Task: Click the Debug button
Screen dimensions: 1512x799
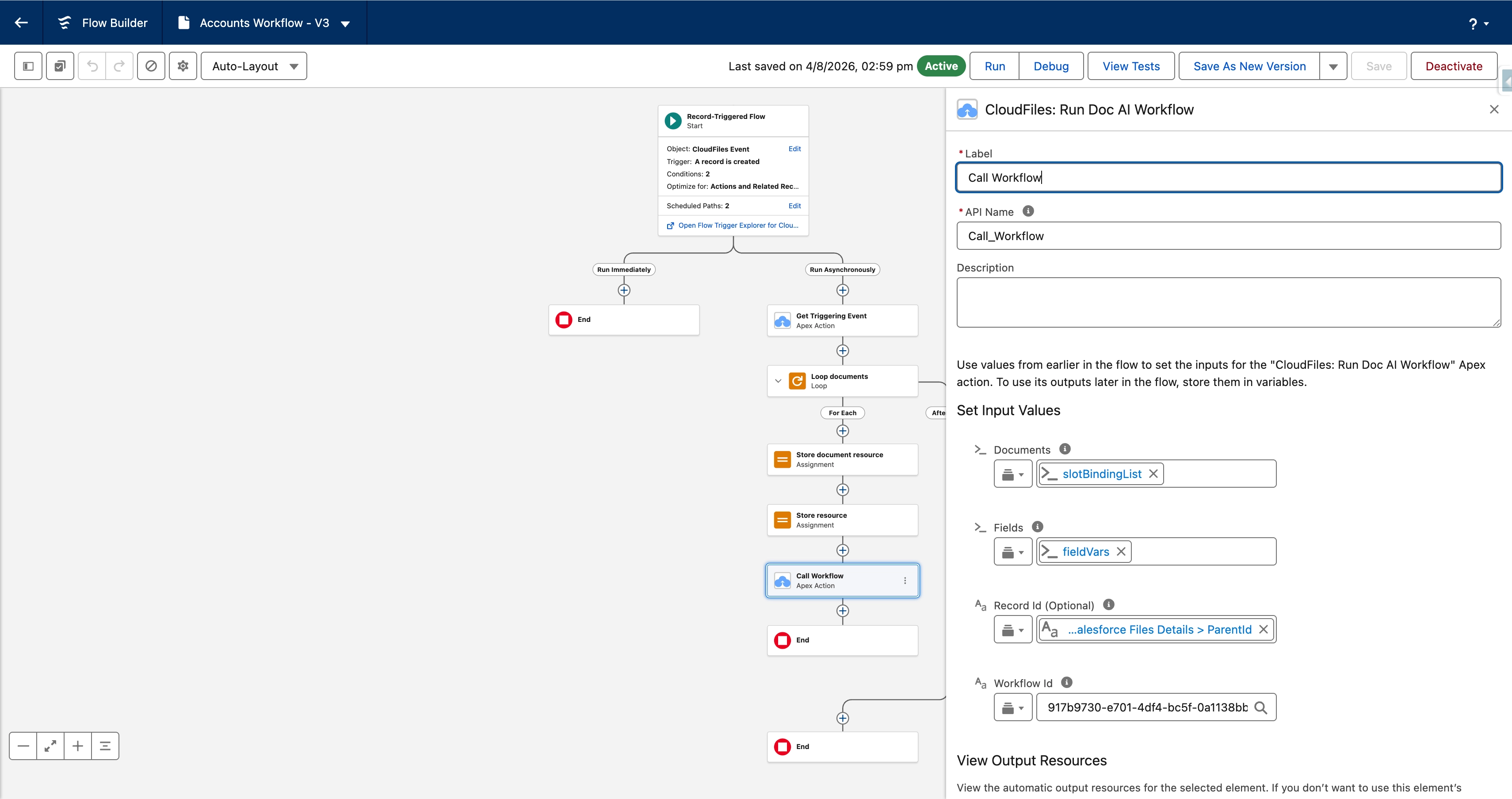Action: pyautogui.click(x=1050, y=66)
